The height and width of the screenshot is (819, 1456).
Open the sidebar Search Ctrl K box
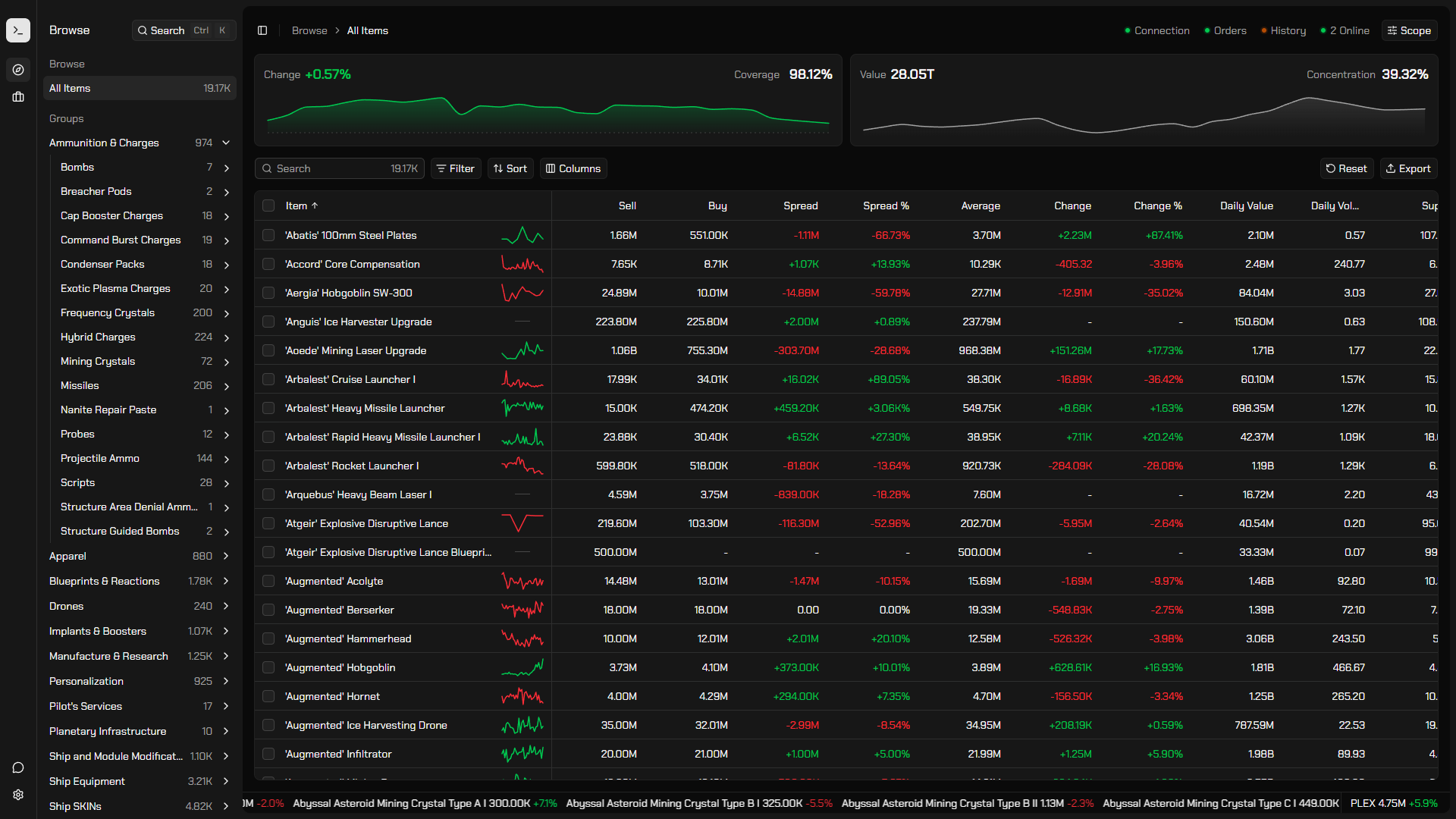(x=184, y=30)
